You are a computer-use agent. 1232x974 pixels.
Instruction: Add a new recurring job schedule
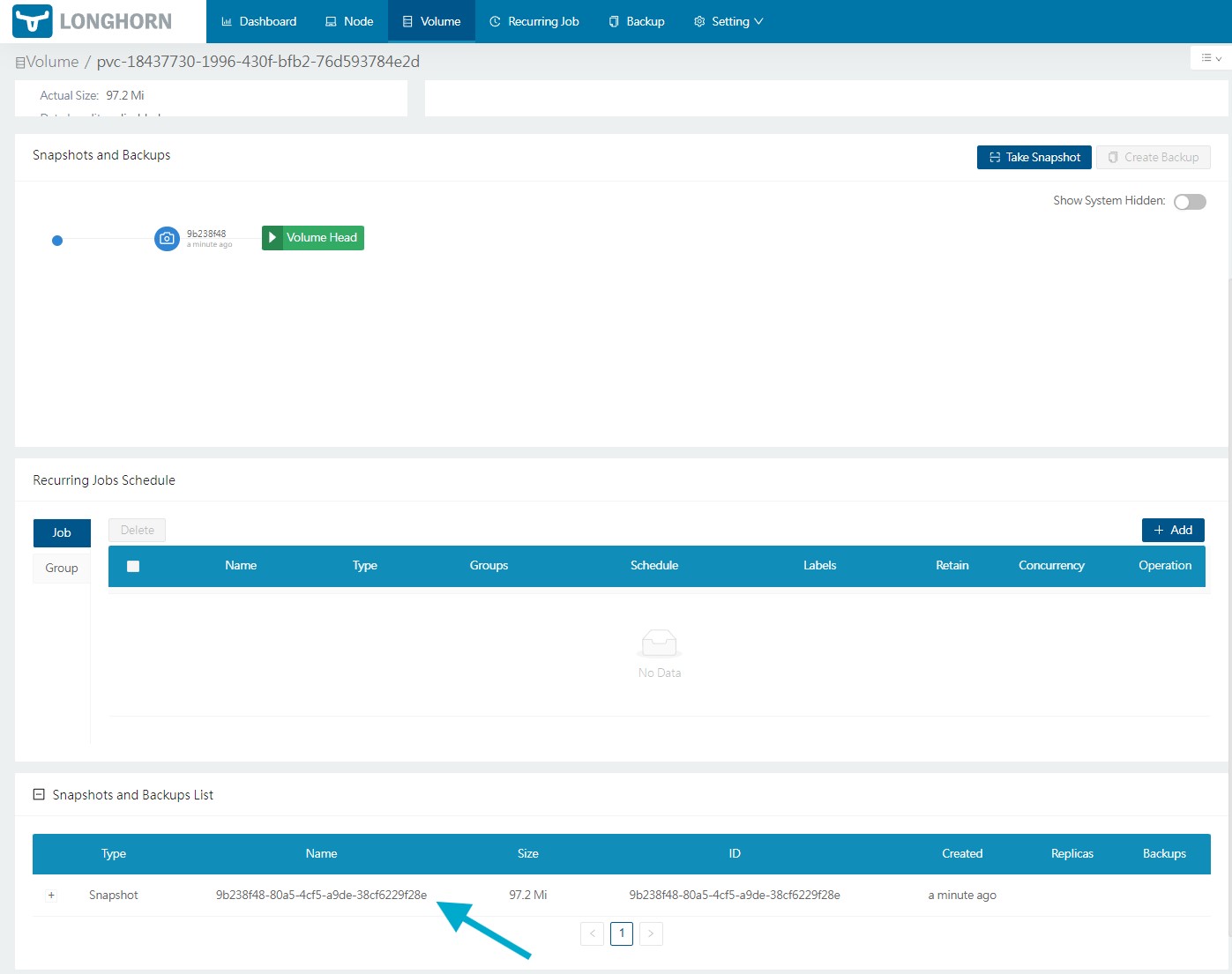pos(1173,530)
